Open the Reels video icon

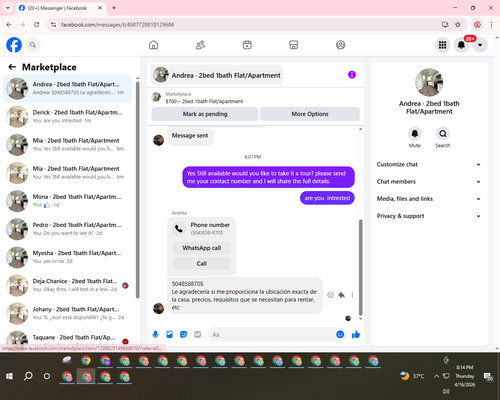point(247,45)
